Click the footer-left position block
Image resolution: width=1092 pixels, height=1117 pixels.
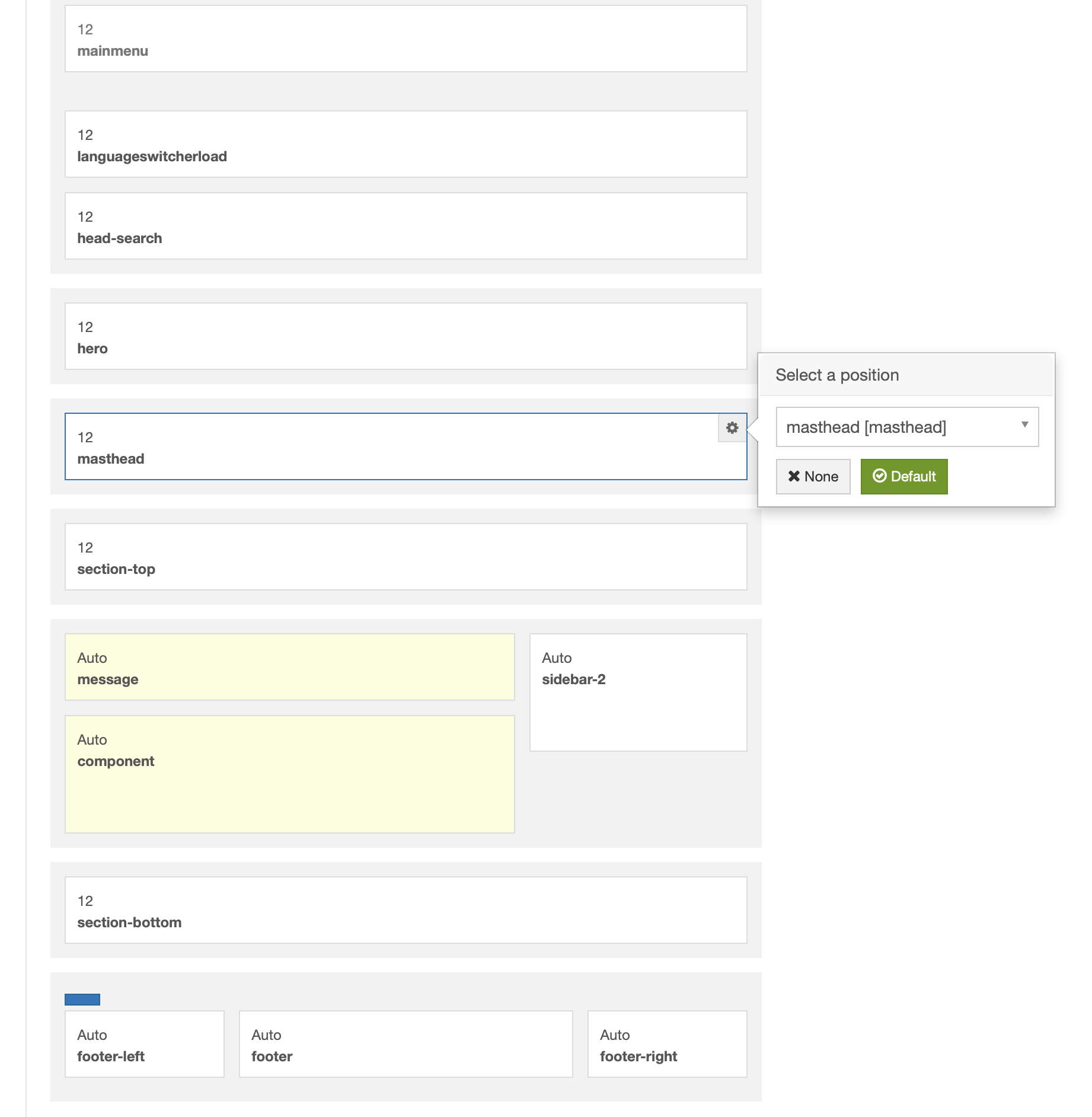pyautogui.click(x=144, y=1044)
